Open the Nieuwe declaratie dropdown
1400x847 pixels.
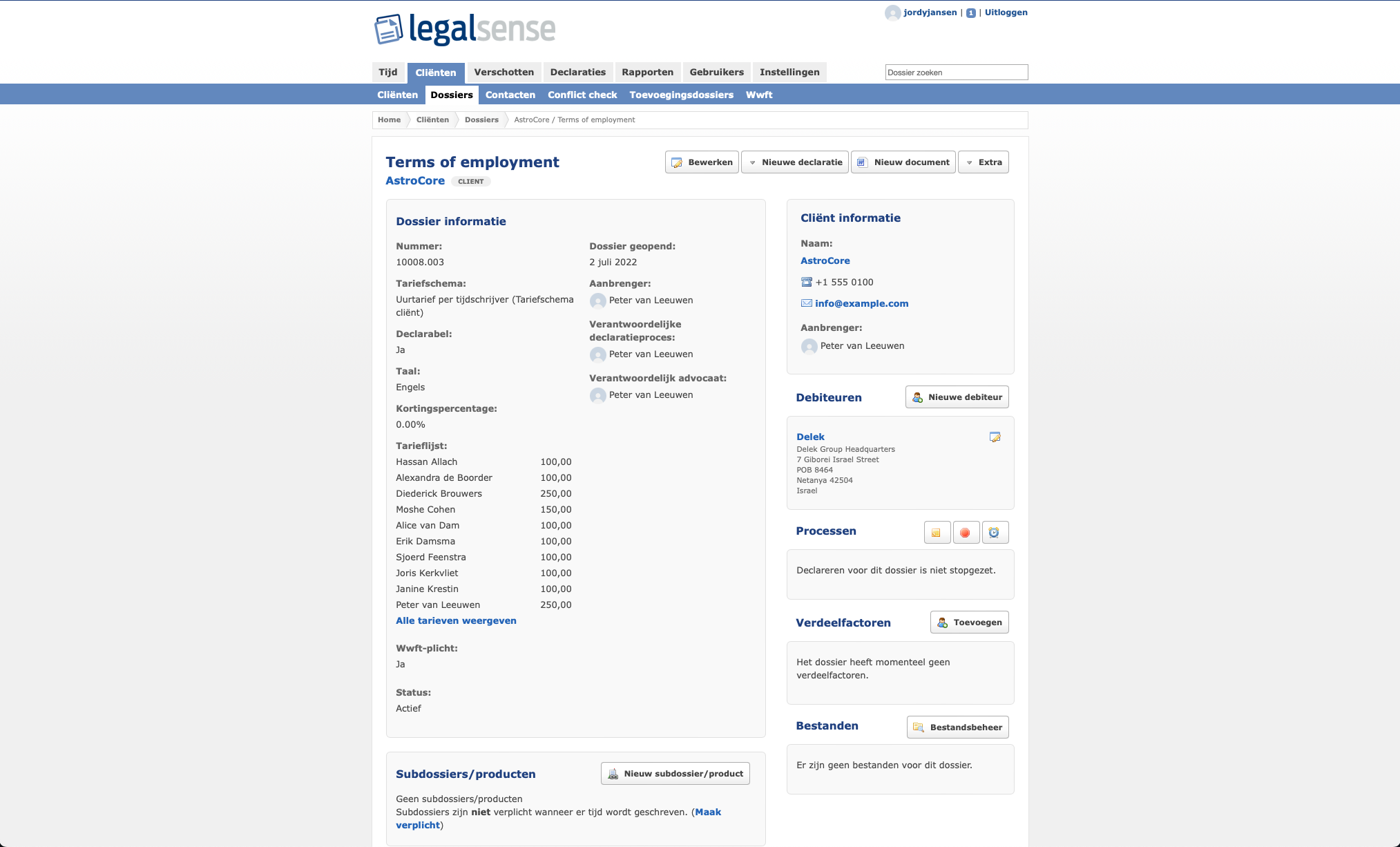point(794,162)
